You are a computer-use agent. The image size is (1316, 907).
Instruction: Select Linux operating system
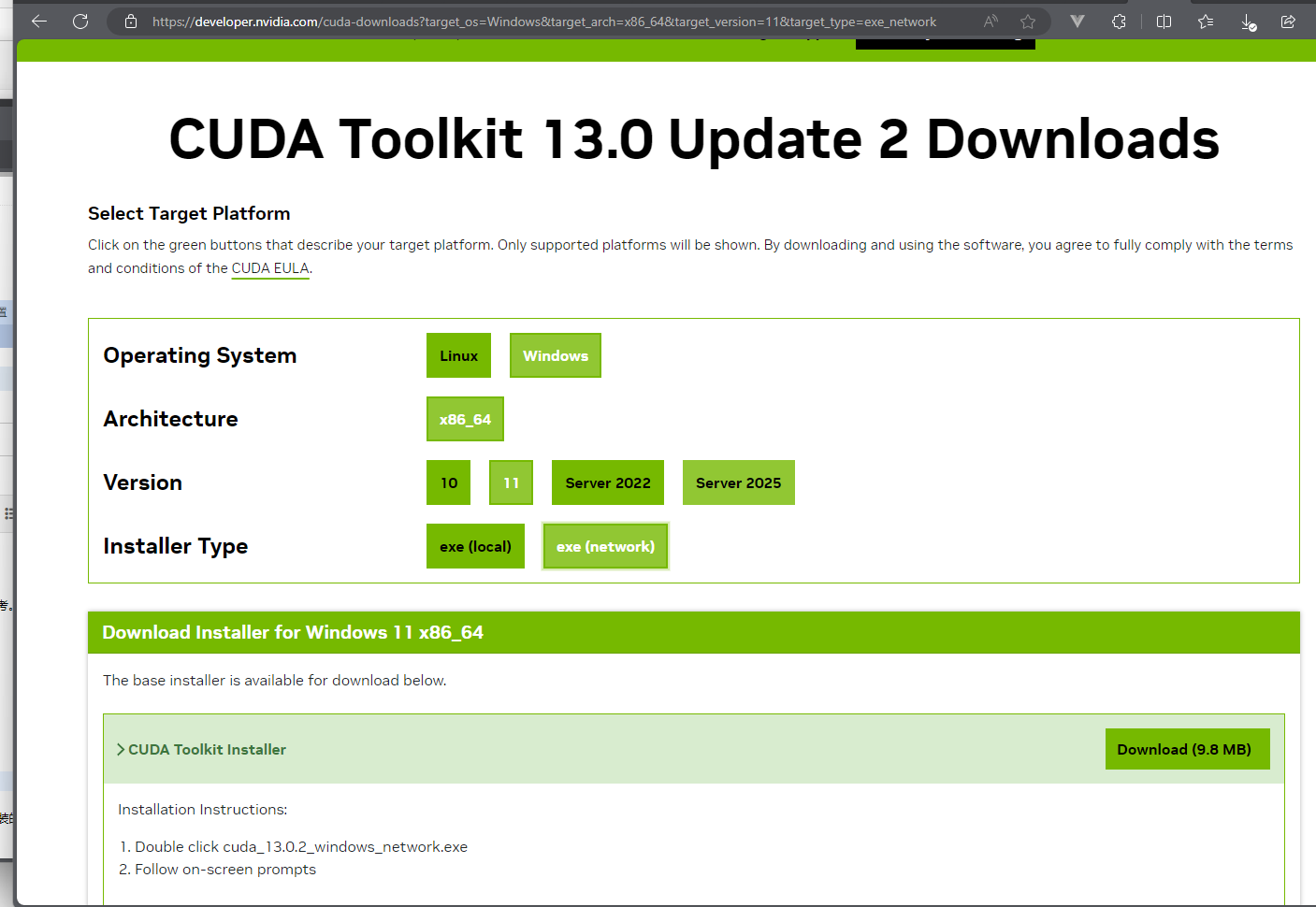[x=458, y=355]
